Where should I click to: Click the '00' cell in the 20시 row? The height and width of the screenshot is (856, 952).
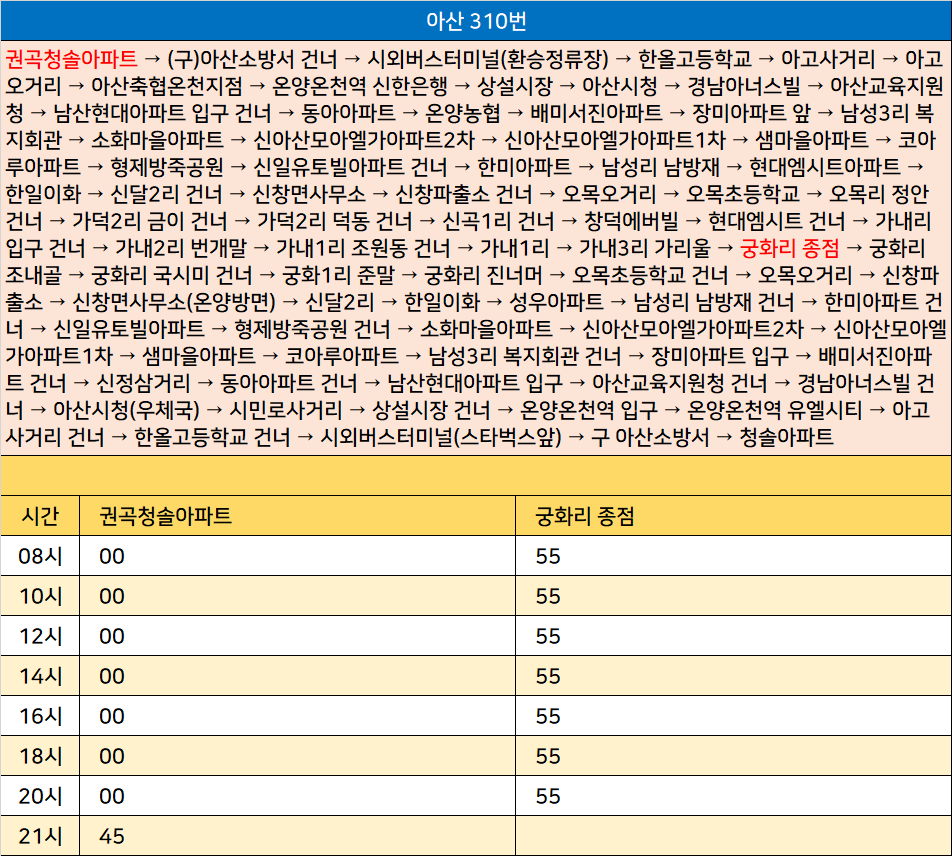(x=298, y=796)
